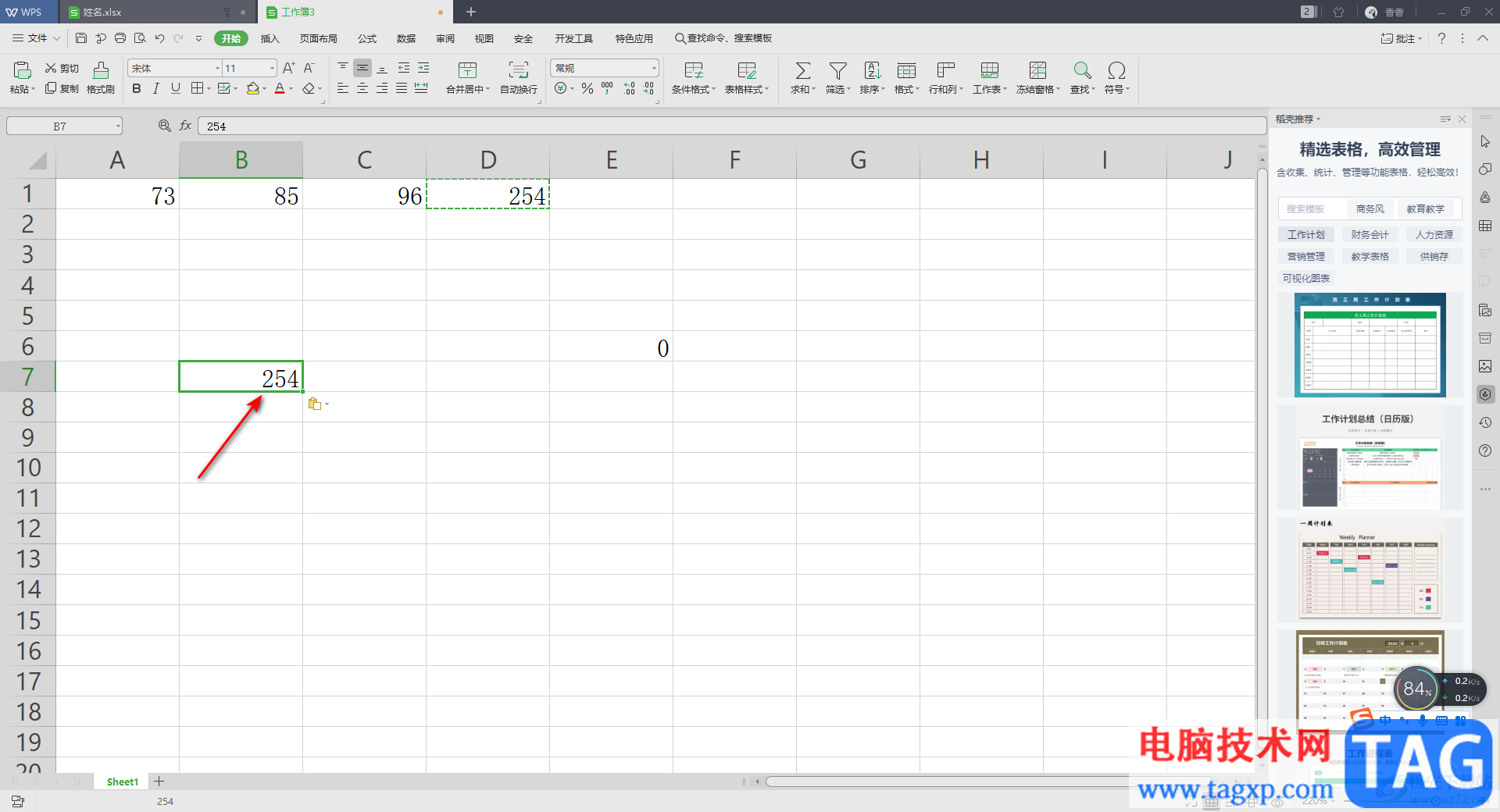
Task: Click the Undo arrow icon
Action: click(159, 38)
